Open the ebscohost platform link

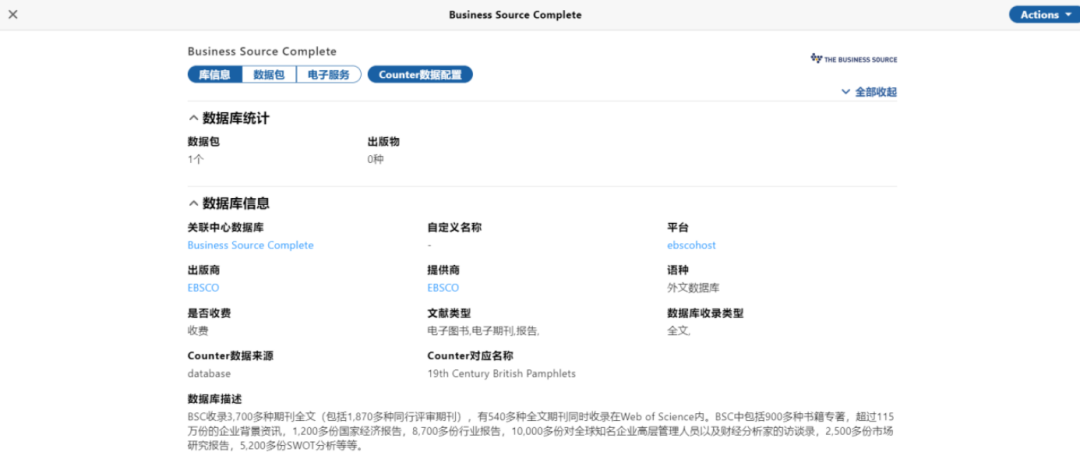(x=692, y=245)
